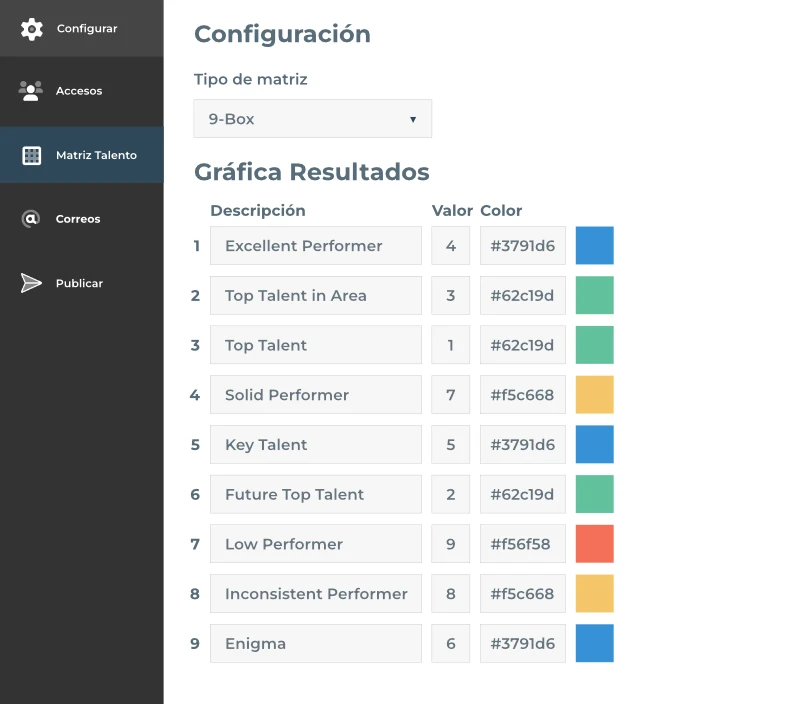
Task: Select the Correos menu label
Action: (78, 219)
